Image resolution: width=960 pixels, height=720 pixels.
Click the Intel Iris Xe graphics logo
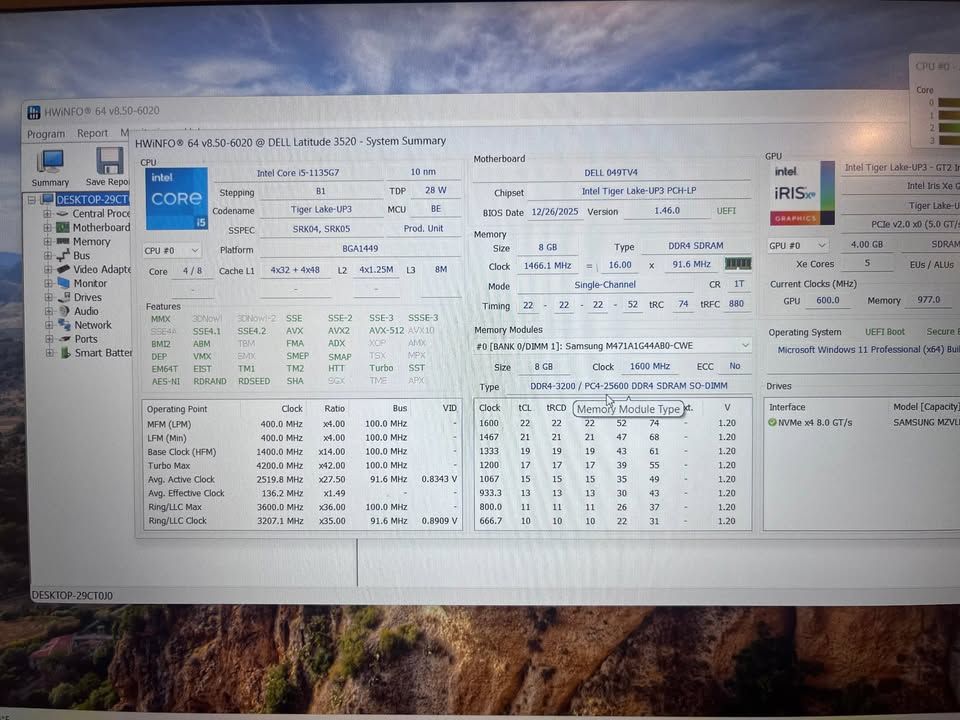pyautogui.click(x=801, y=193)
